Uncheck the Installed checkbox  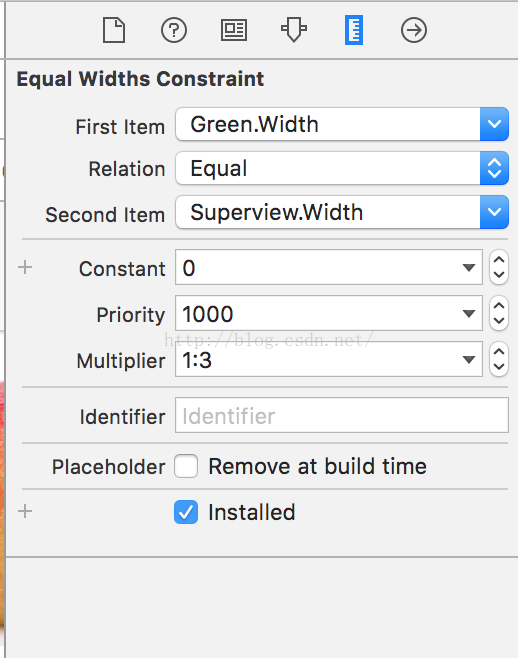[x=186, y=512]
